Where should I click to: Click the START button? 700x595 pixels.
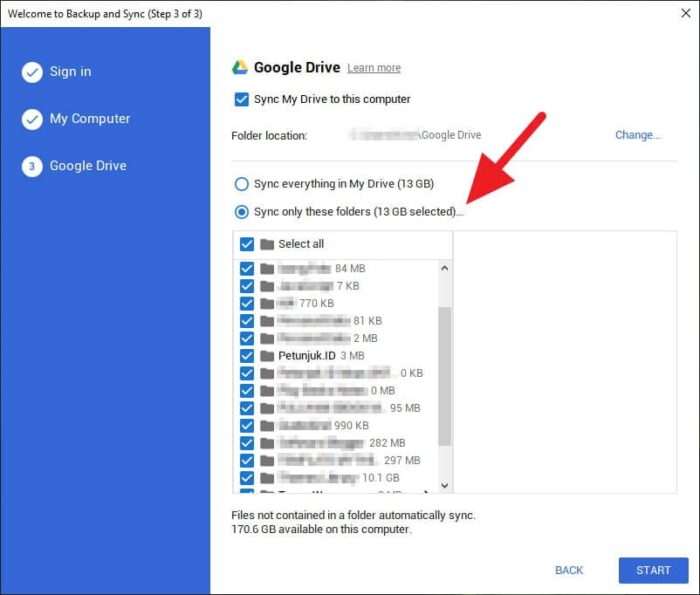[653, 570]
